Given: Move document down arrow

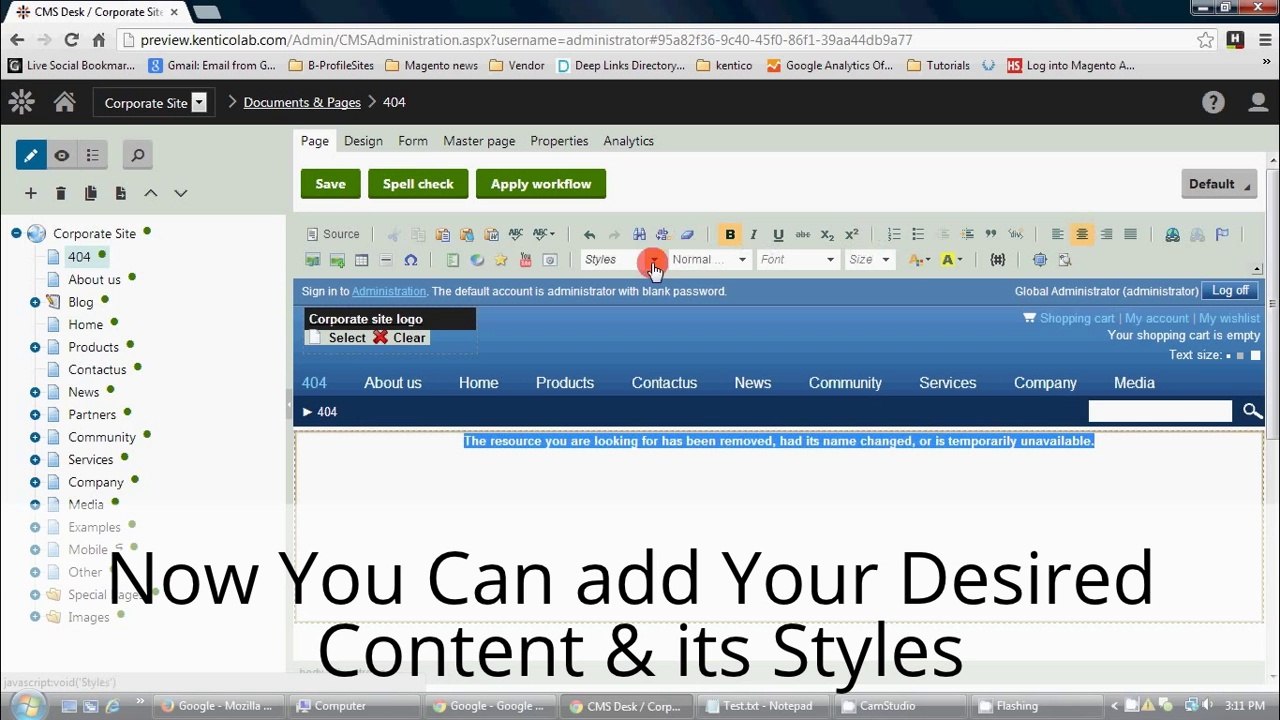Looking at the screenshot, I should (x=181, y=193).
